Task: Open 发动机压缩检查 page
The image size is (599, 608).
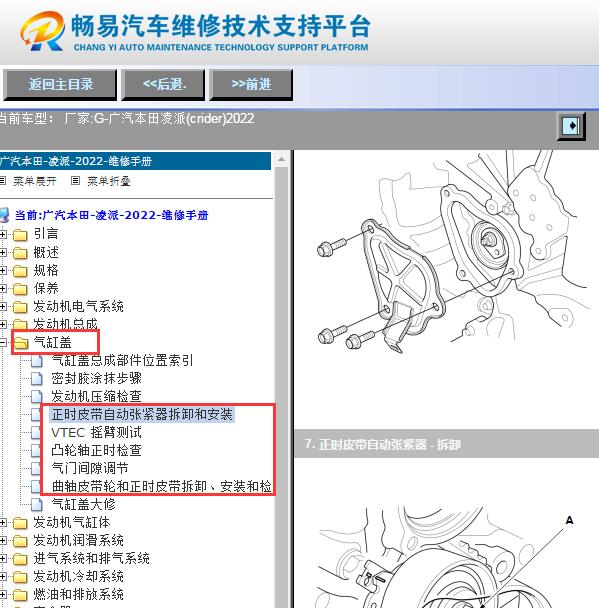Action: point(97,396)
